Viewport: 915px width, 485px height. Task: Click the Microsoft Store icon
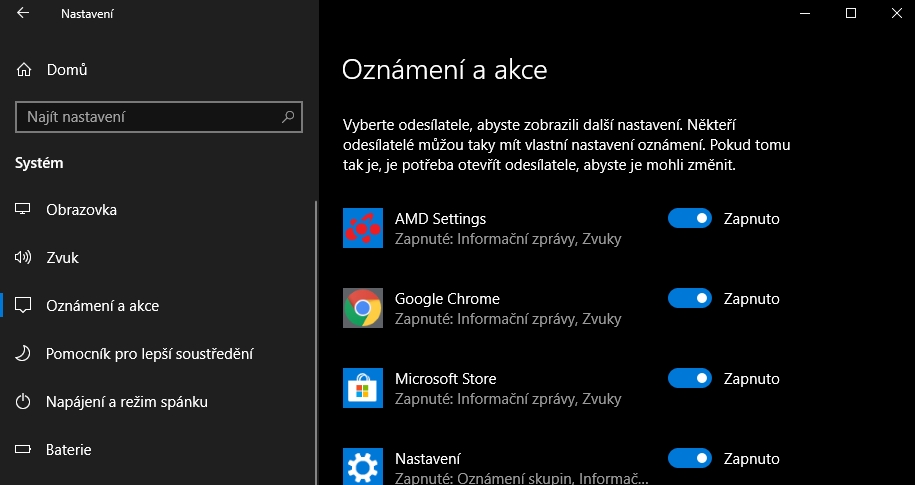(x=362, y=388)
